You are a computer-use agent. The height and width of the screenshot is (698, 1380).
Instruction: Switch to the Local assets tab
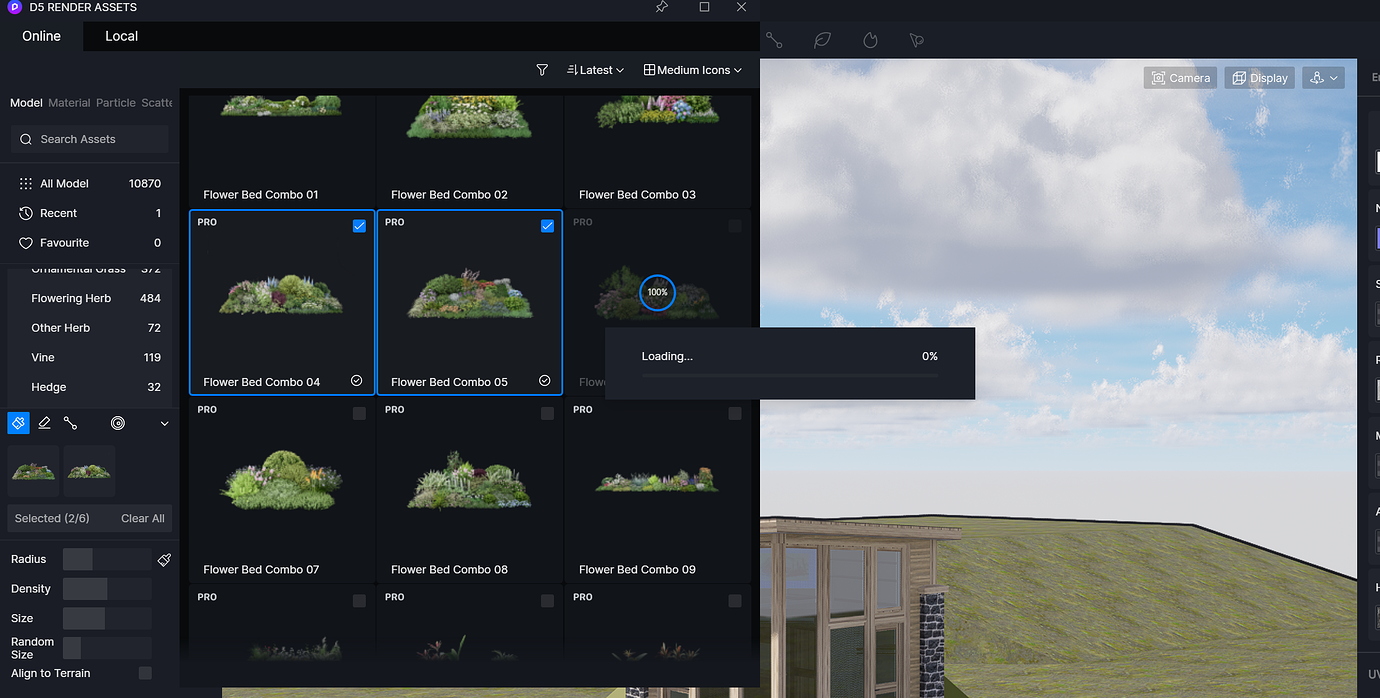pyautogui.click(x=121, y=36)
